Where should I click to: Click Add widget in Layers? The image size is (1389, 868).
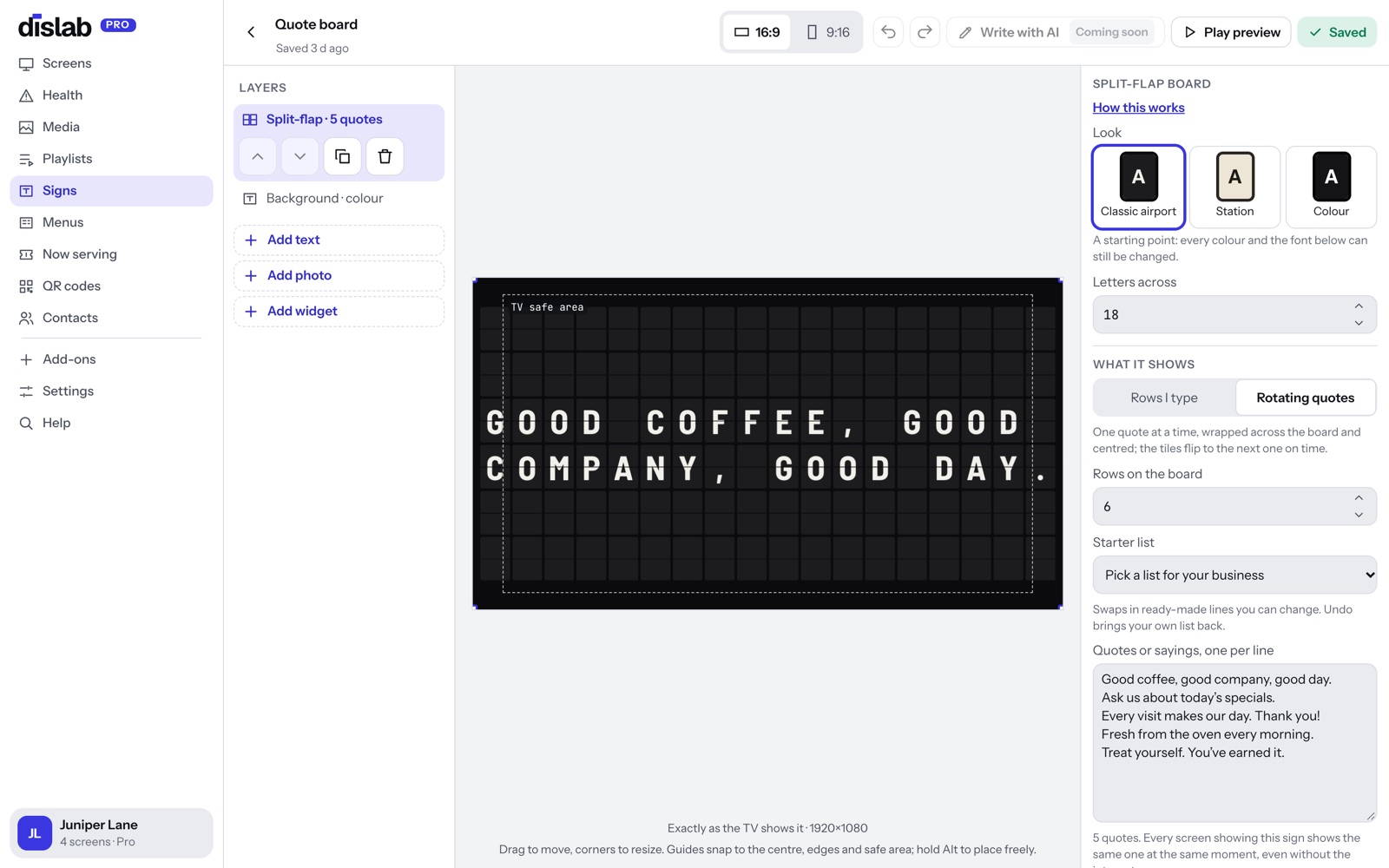click(339, 312)
